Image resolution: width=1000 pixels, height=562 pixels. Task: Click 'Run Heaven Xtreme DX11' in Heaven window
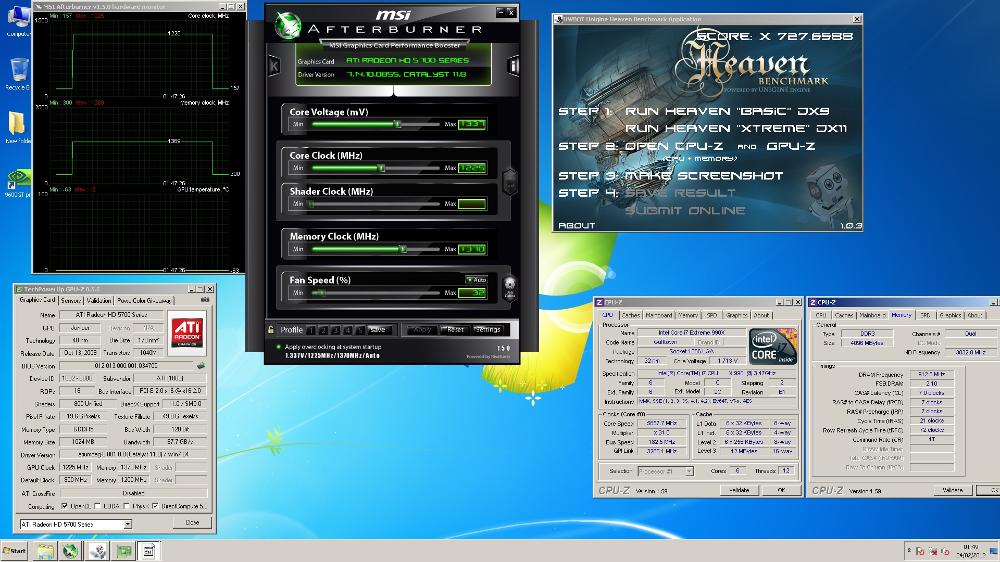click(x=736, y=128)
